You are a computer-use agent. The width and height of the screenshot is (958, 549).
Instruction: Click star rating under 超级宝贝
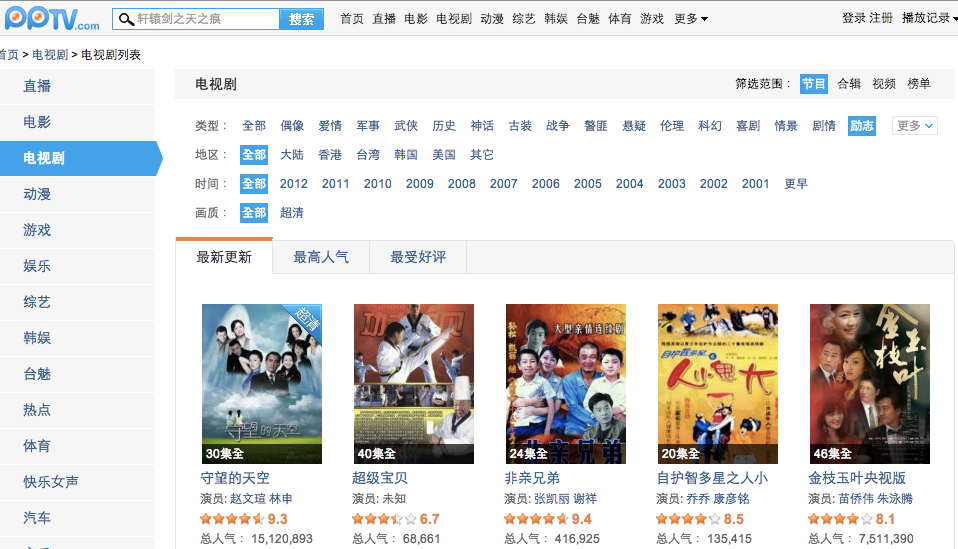(384, 519)
